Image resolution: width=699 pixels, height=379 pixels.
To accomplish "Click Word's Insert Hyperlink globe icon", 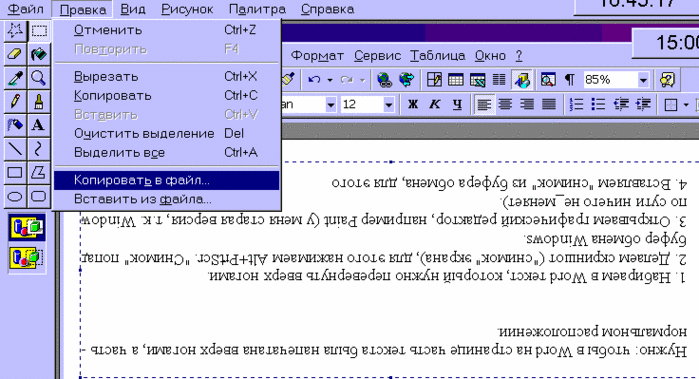I will (x=384, y=80).
